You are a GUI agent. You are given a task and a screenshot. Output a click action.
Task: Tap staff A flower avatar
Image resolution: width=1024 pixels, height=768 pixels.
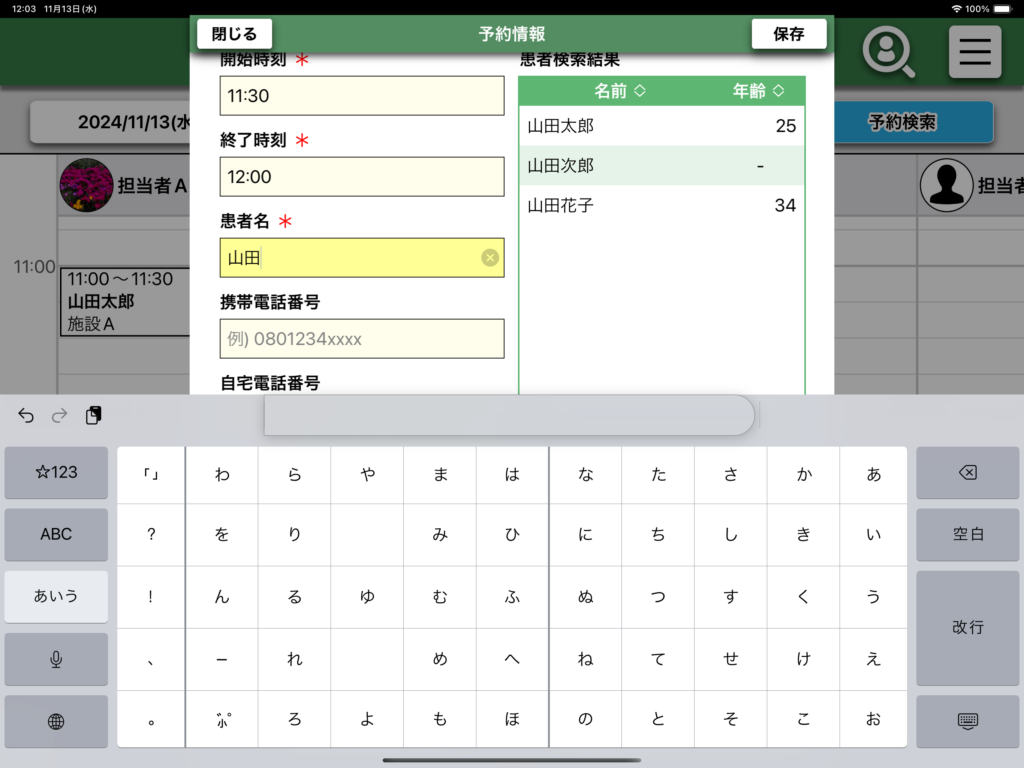tap(86, 185)
